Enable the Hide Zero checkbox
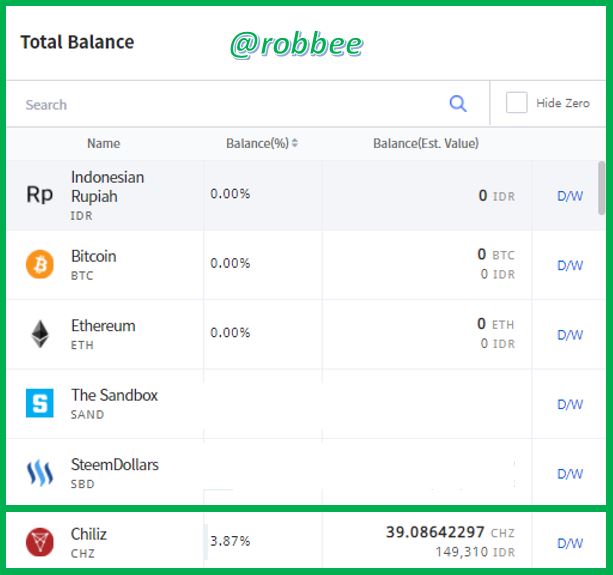The height and width of the screenshot is (575, 613). pos(516,103)
